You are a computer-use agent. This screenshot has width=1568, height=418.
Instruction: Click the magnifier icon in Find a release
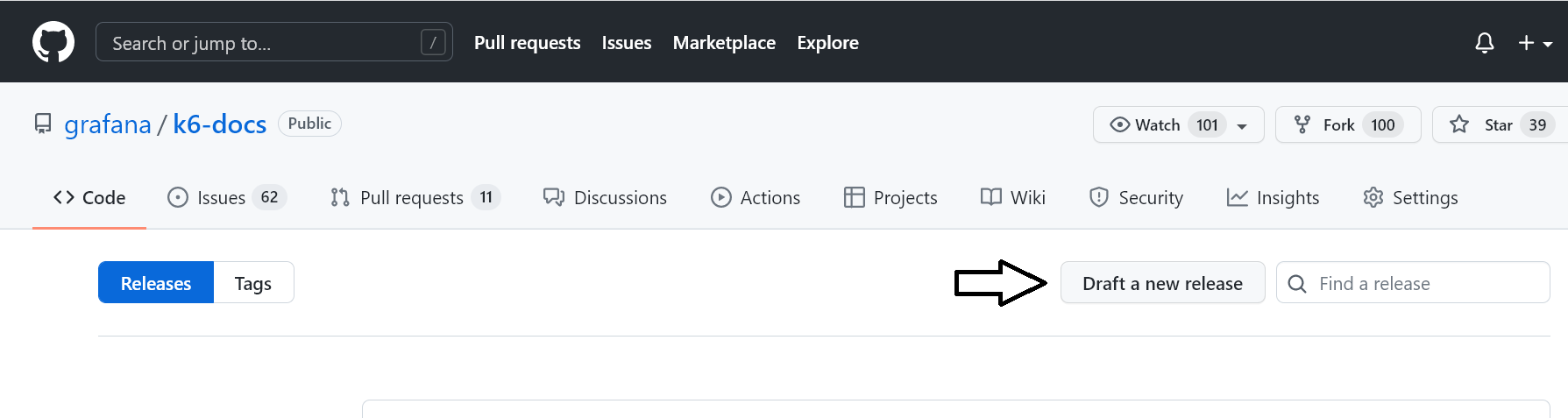[x=1297, y=283]
